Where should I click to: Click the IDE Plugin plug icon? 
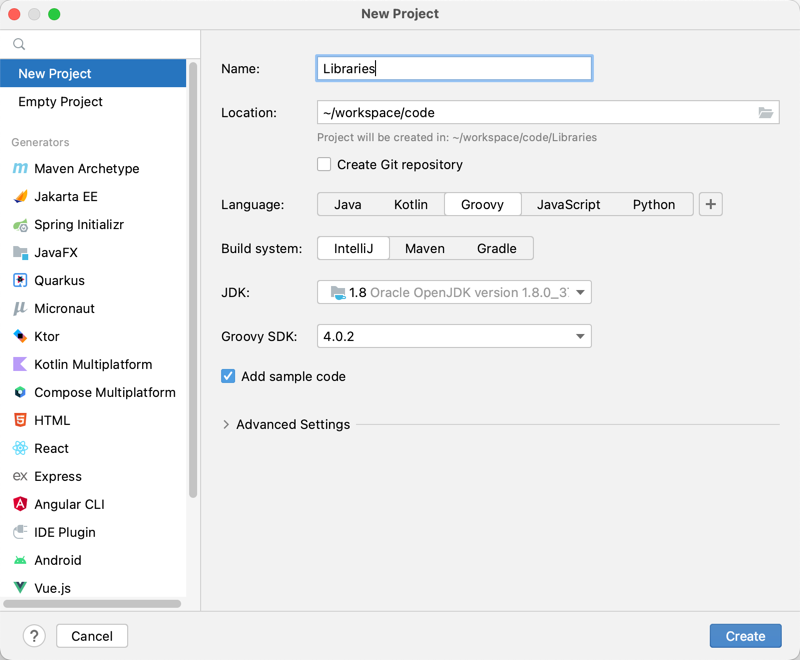coord(20,532)
